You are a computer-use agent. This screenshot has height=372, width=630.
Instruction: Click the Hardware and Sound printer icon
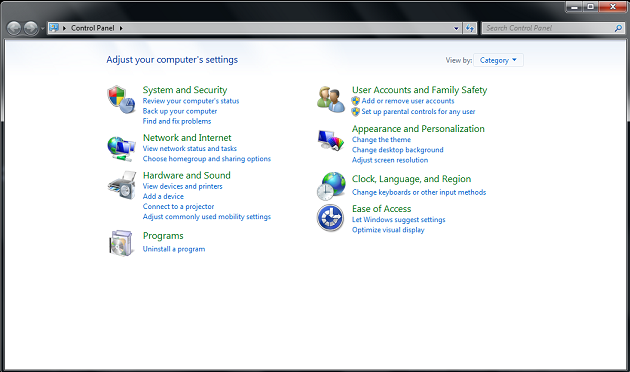tap(121, 185)
